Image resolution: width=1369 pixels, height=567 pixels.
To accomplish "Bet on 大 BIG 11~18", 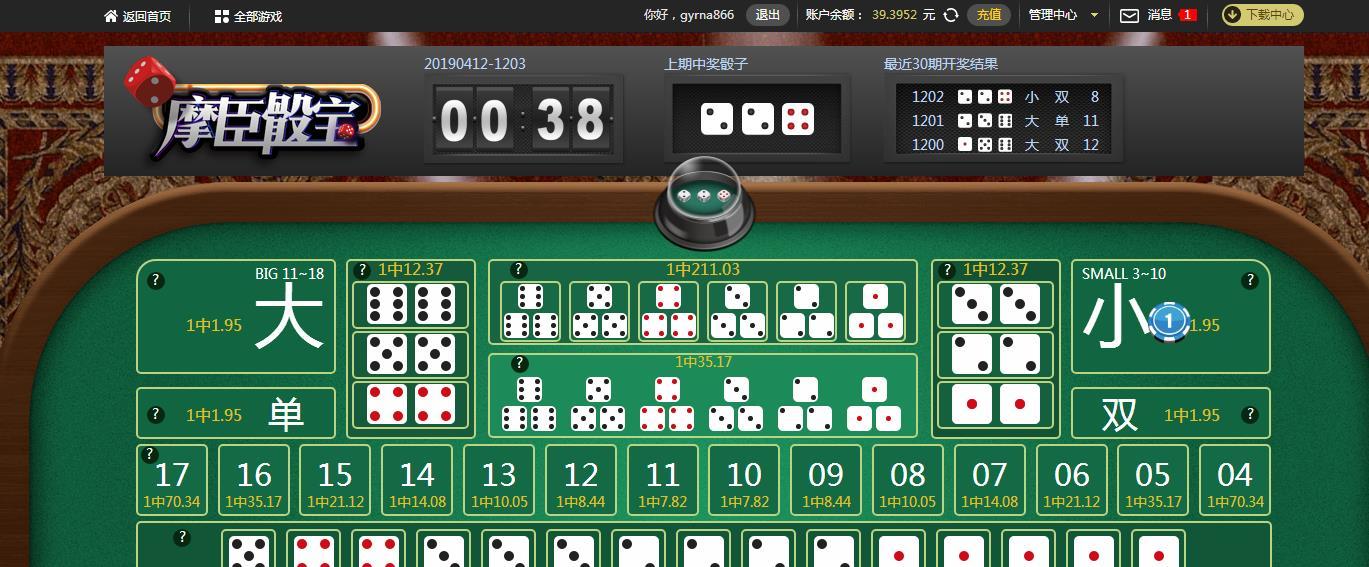I will tap(236, 317).
